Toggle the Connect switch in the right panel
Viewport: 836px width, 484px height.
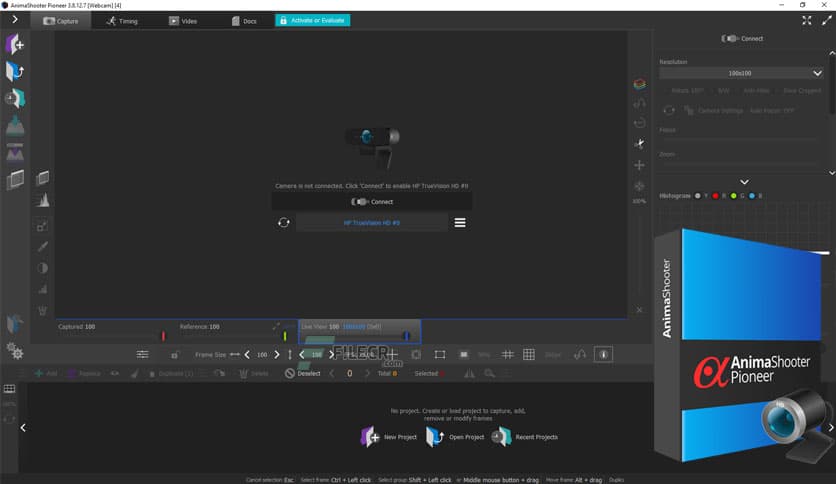pyautogui.click(x=742, y=38)
